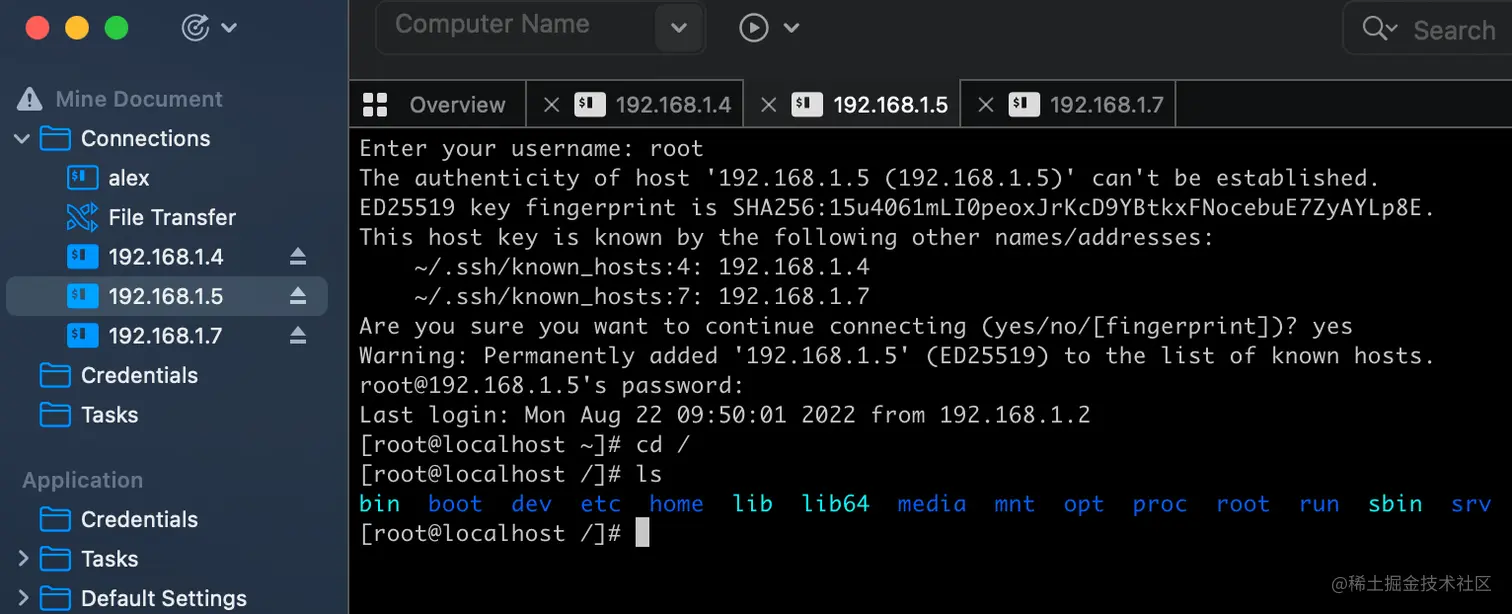Select the Credentials folder under Mine Document
The height and width of the screenshot is (614, 1512).
139,375
